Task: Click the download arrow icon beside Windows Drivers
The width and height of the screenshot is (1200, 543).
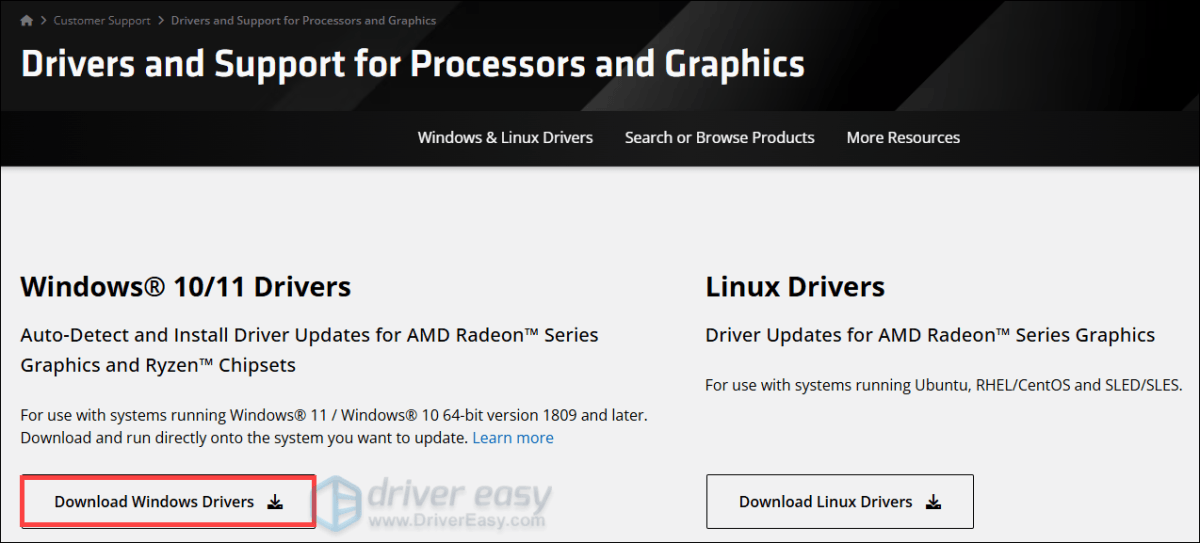Action: click(x=275, y=502)
